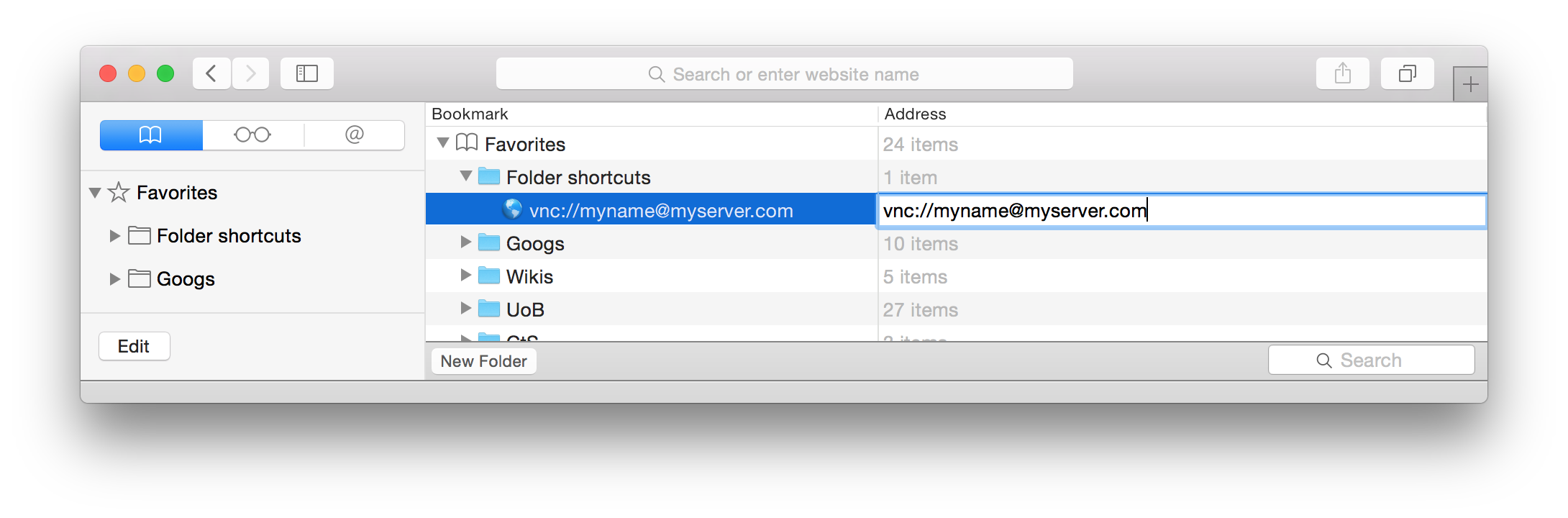Switch to Bookmarks sidebar tab
Viewport: 1568px width, 518px height.
[151, 135]
